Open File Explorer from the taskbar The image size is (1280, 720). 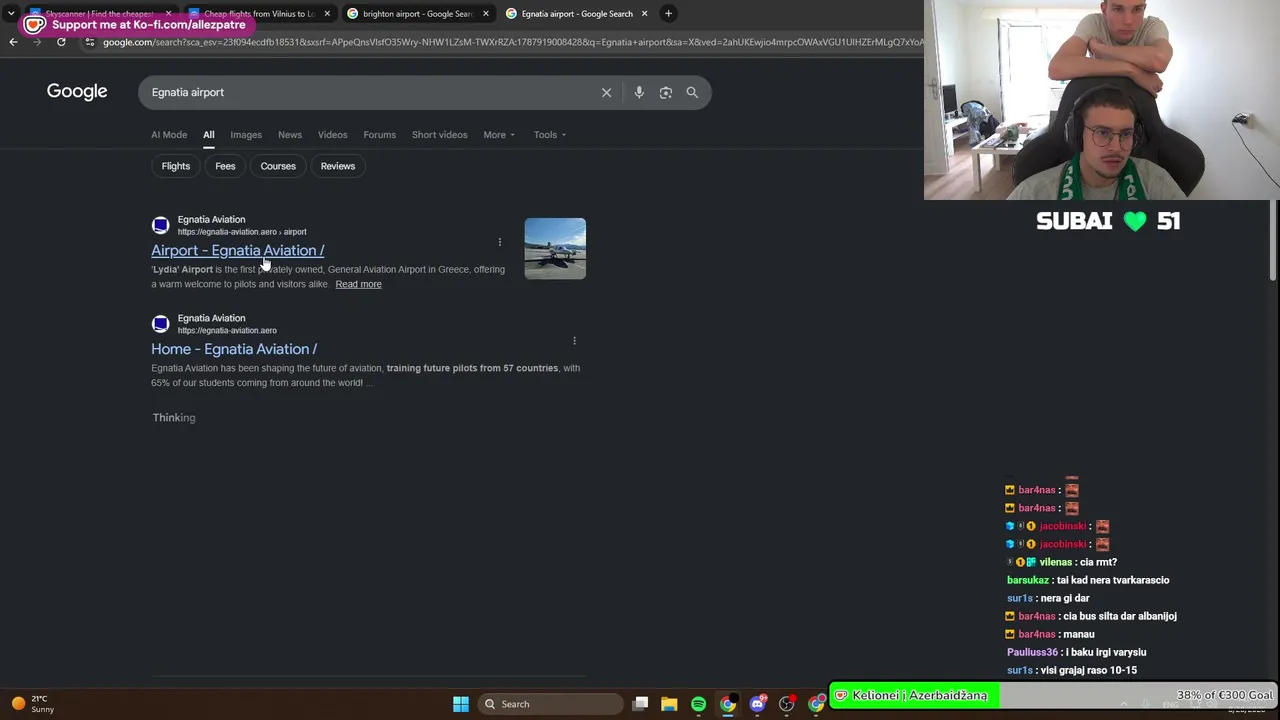coord(669,704)
